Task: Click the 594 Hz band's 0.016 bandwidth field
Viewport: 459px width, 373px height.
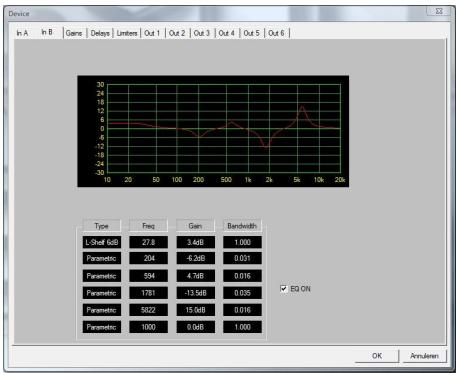Action: coord(242,276)
